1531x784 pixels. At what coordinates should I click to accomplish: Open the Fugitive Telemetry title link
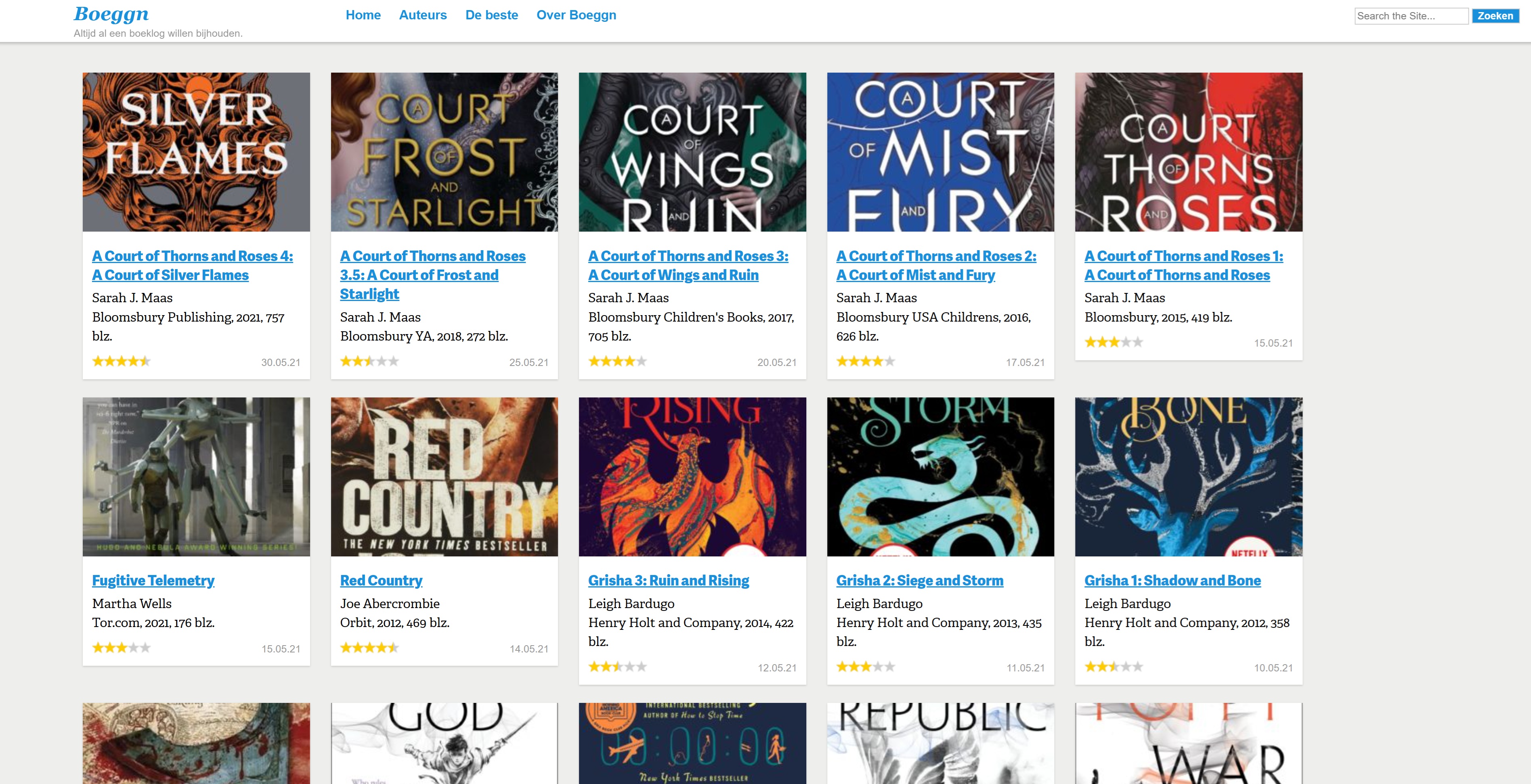153,580
